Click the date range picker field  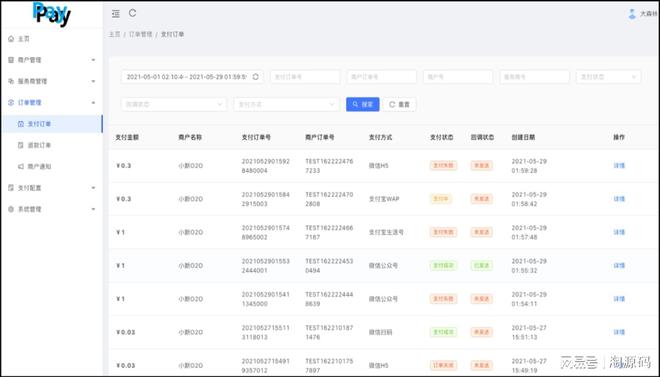pyautogui.click(x=192, y=77)
